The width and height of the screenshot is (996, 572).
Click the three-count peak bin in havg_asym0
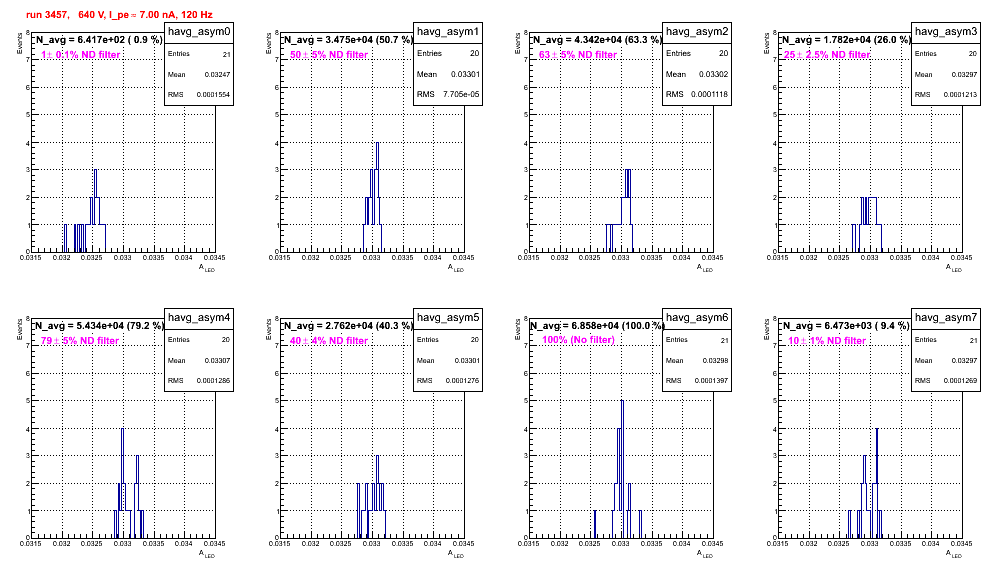(95, 210)
